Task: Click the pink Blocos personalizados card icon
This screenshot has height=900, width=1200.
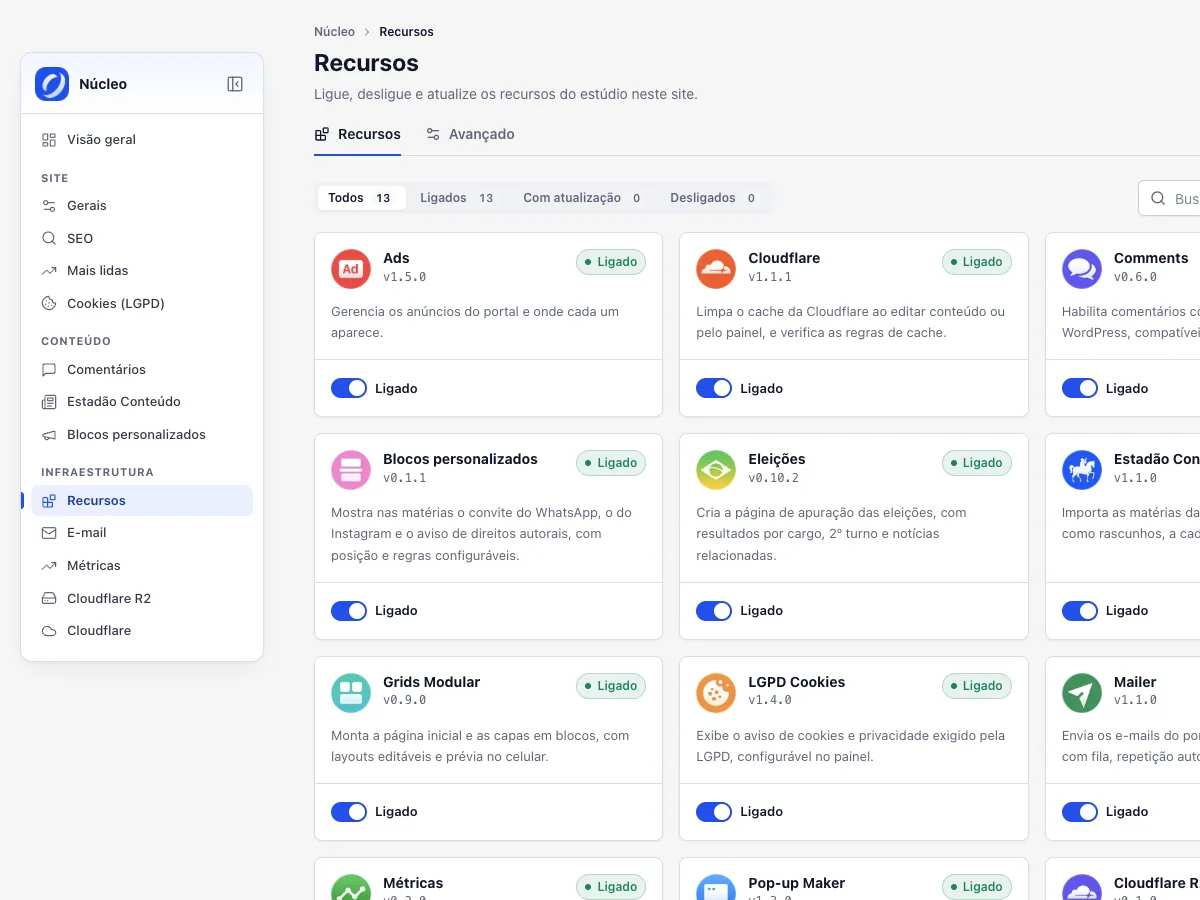Action: 351,470
